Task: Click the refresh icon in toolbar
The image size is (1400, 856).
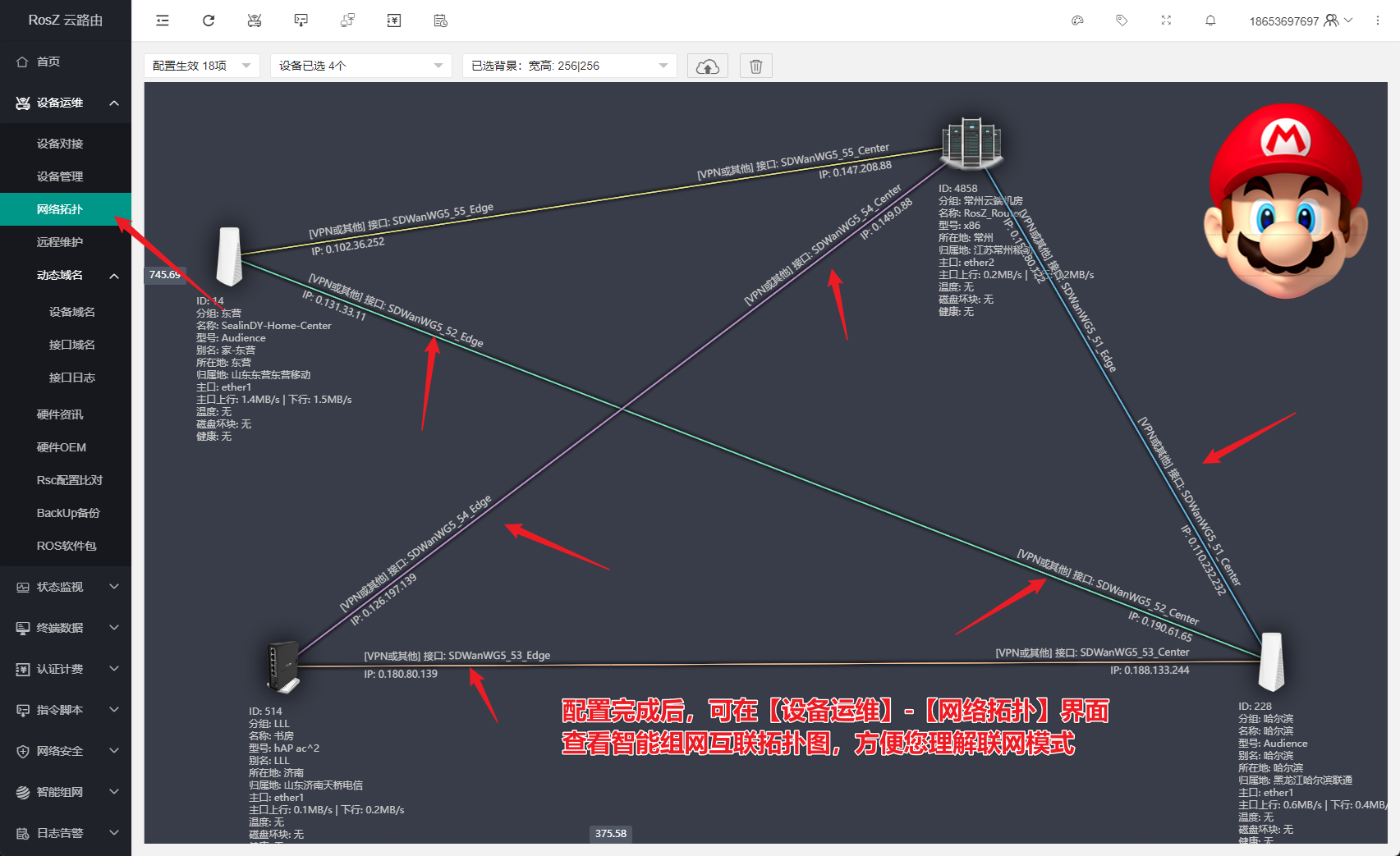Action: click(x=209, y=20)
